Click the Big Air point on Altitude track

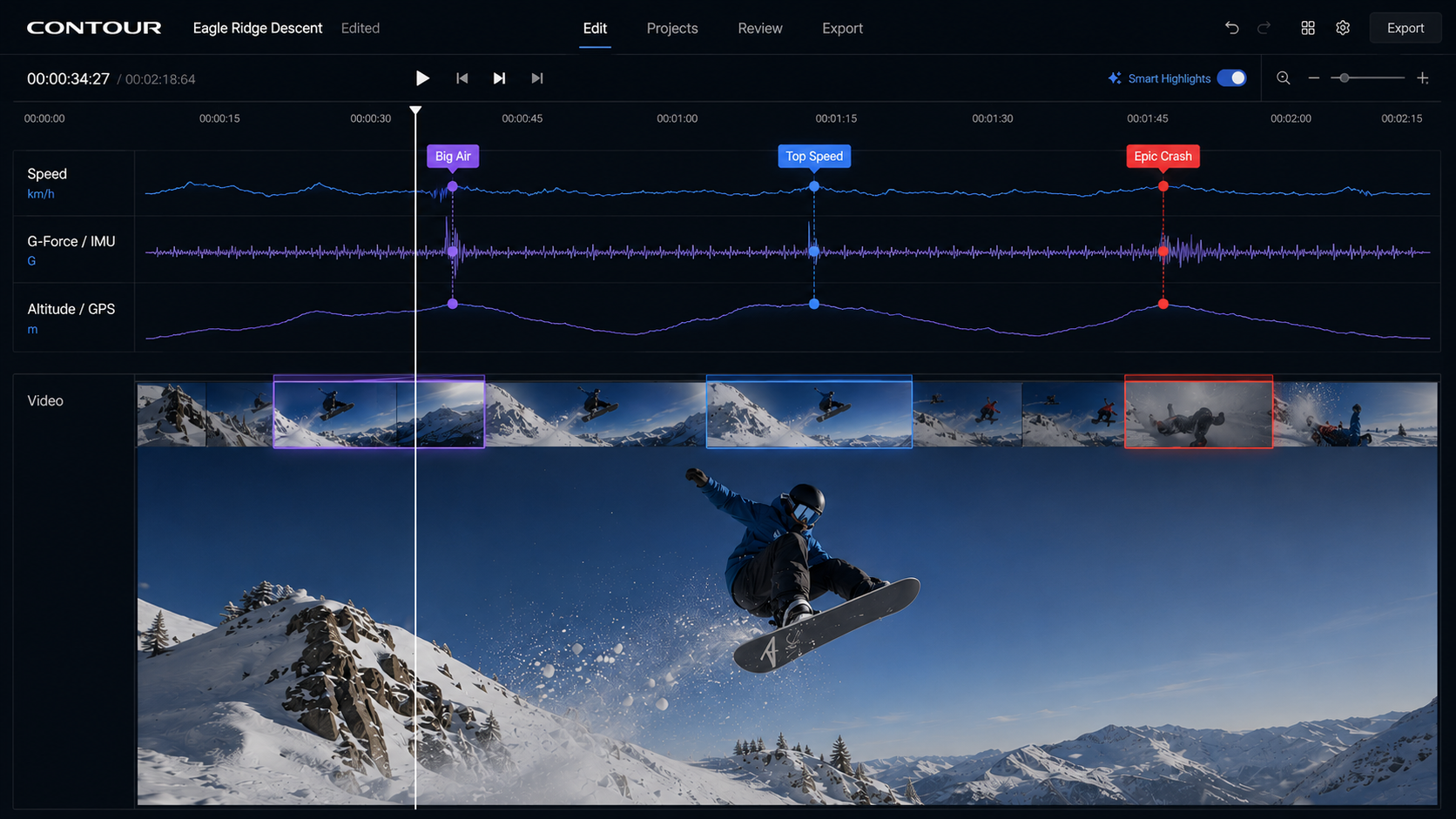(452, 304)
